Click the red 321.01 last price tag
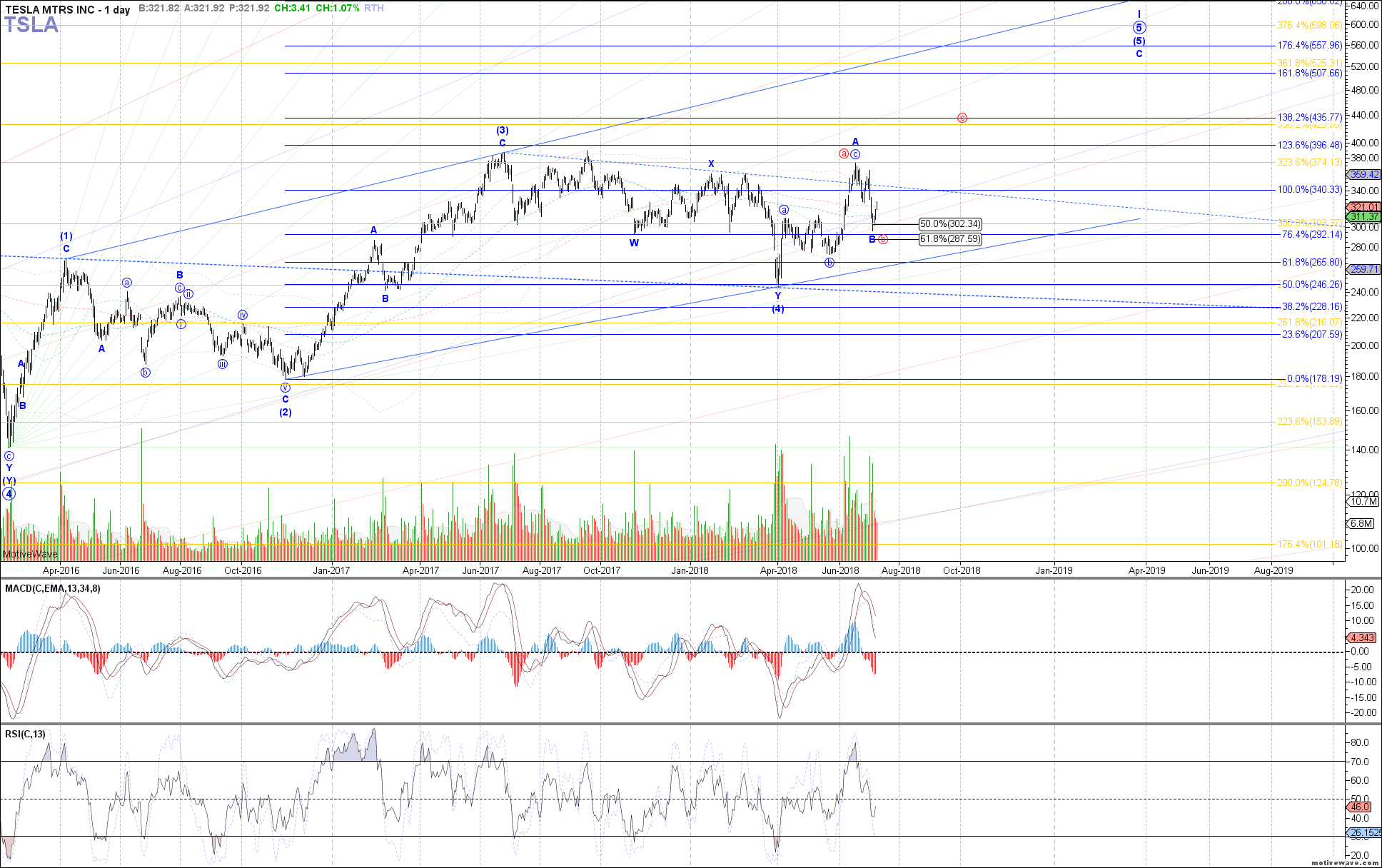This screenshot has width=1382, height=868. pos(1363,208)
